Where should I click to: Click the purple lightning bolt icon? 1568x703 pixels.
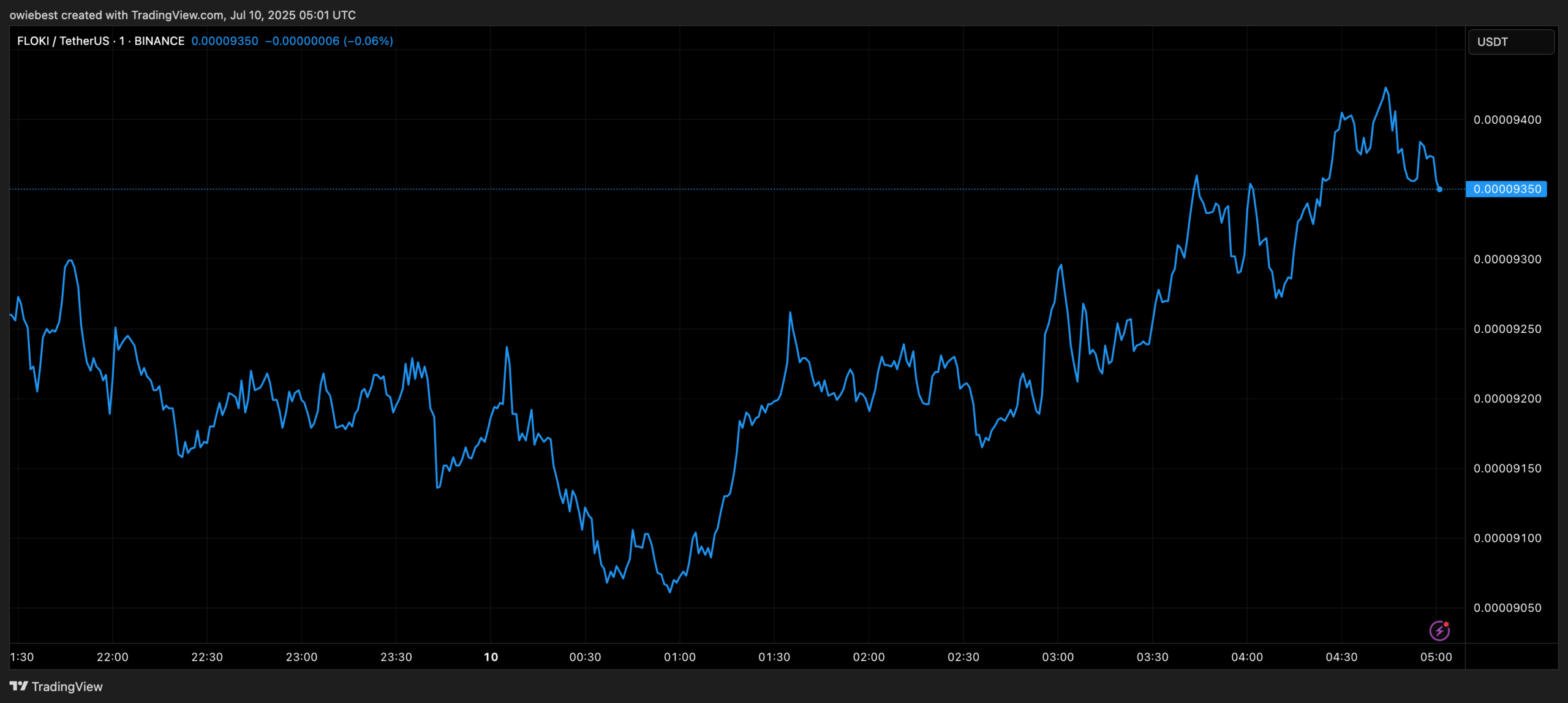point(1439,630)
